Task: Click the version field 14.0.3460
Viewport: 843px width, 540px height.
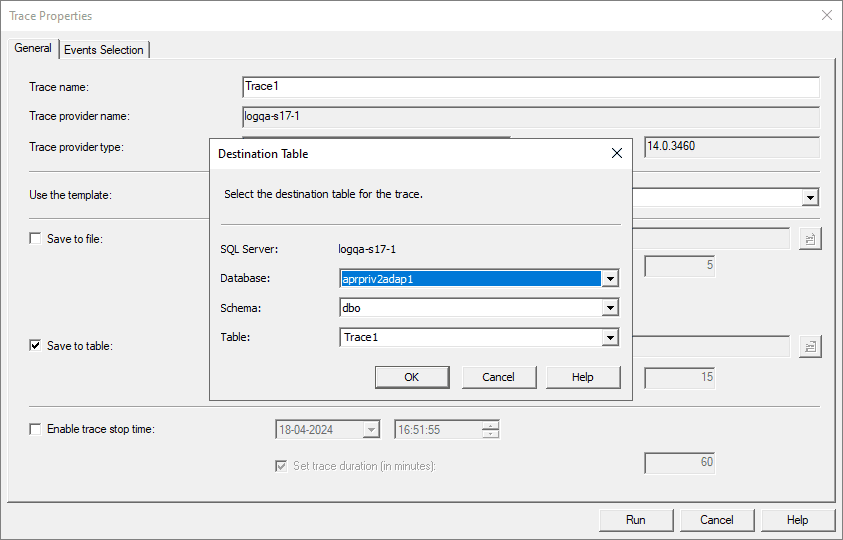Action: coord(732,147)
